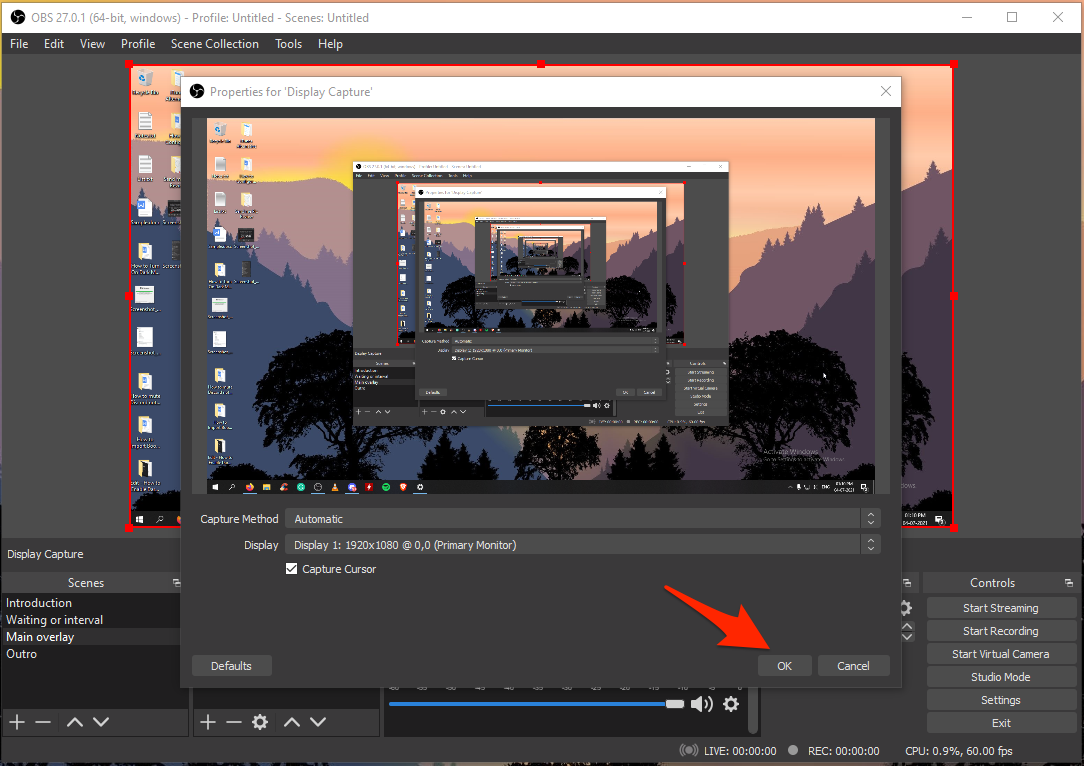Open the Scene Collection menu
This screenshot has width=1084, height=766.
click(214, 44)
